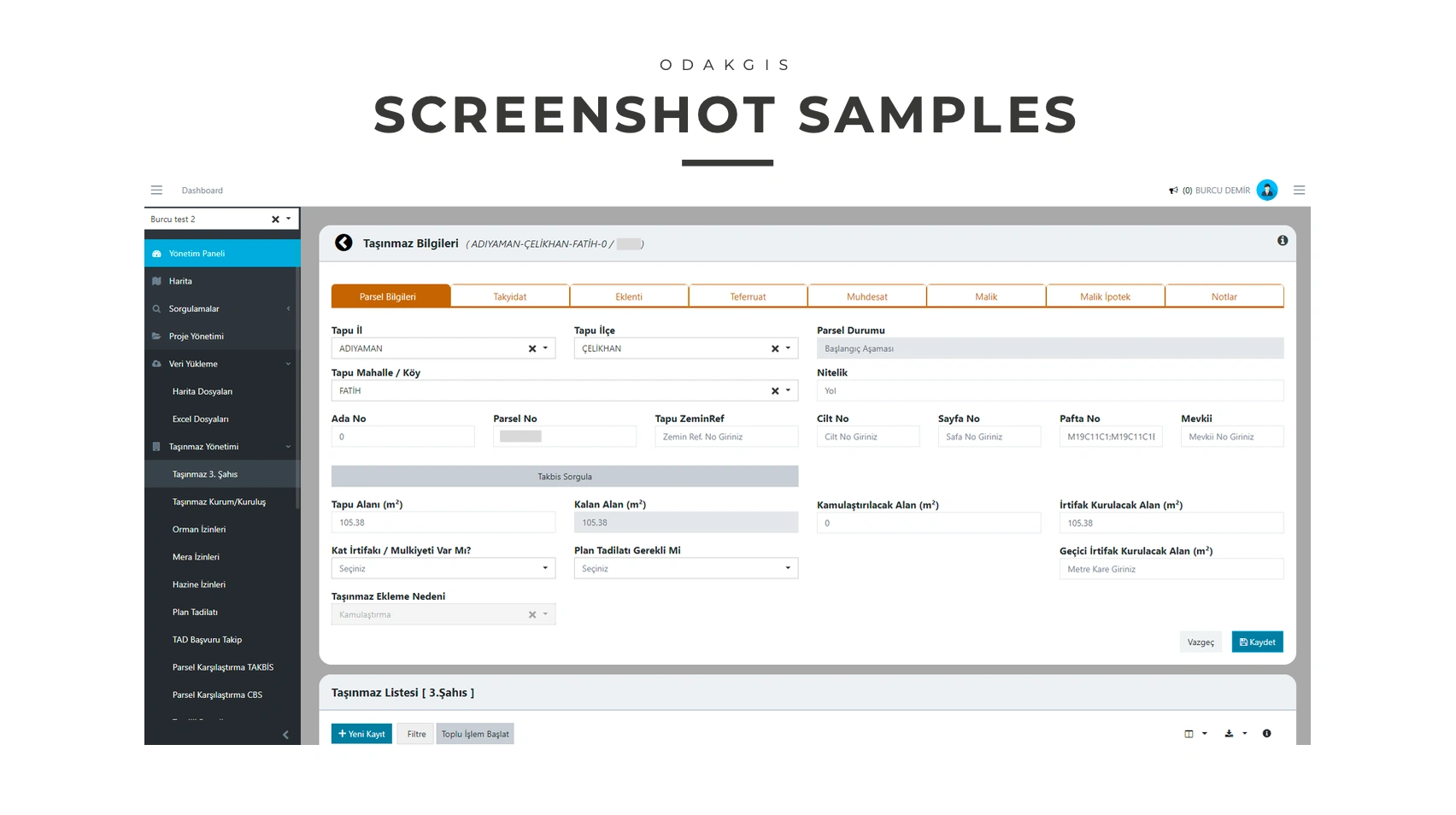Open the right-side hamburger menu icon
Viewport: 1456px width, 815px height.
point(1299,191)
